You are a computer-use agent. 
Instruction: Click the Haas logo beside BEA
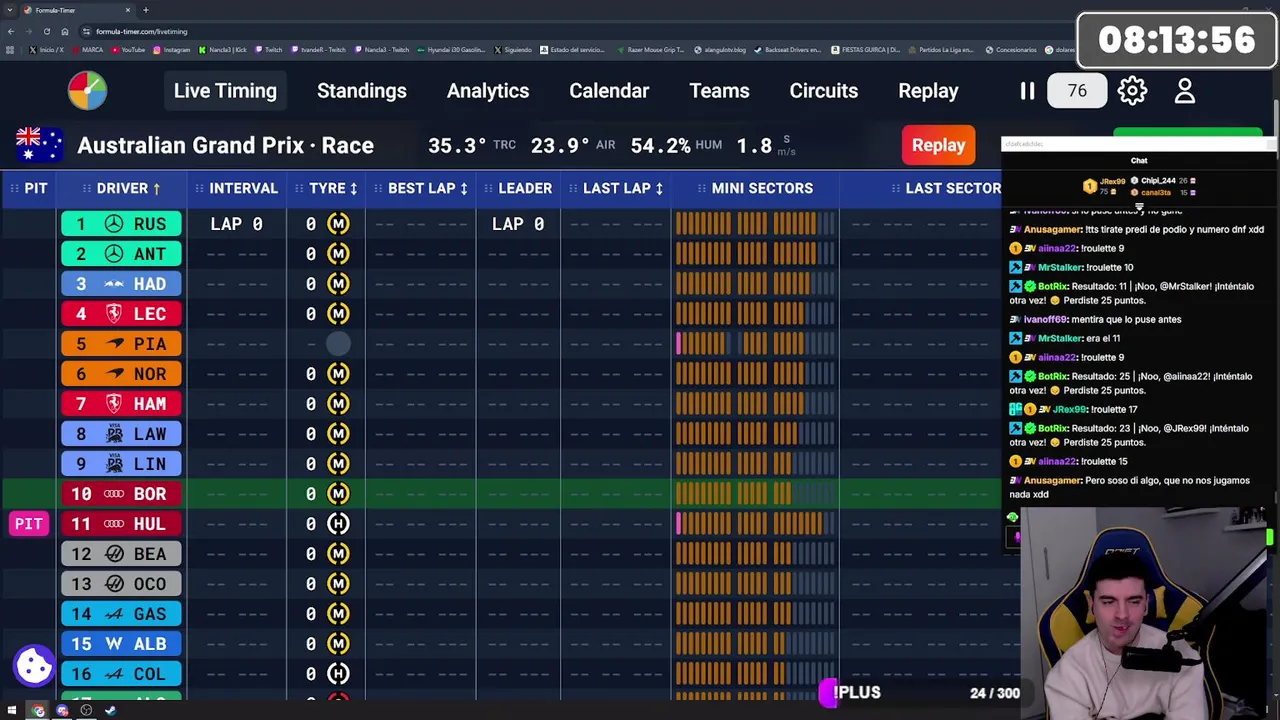point(114,554)
